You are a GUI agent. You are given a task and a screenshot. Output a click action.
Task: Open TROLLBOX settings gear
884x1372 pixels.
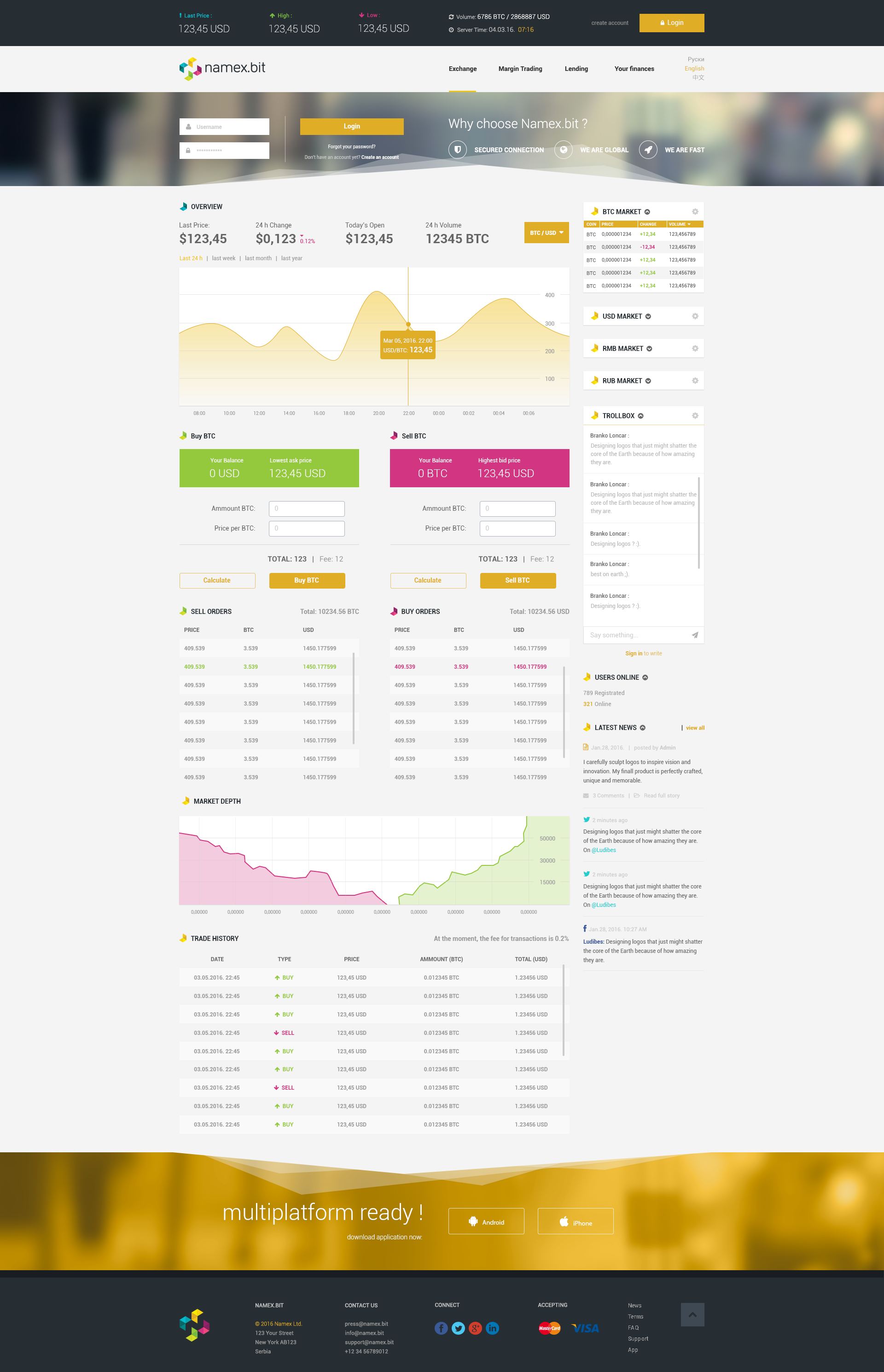pyautogui.click(x=695, y=415)
